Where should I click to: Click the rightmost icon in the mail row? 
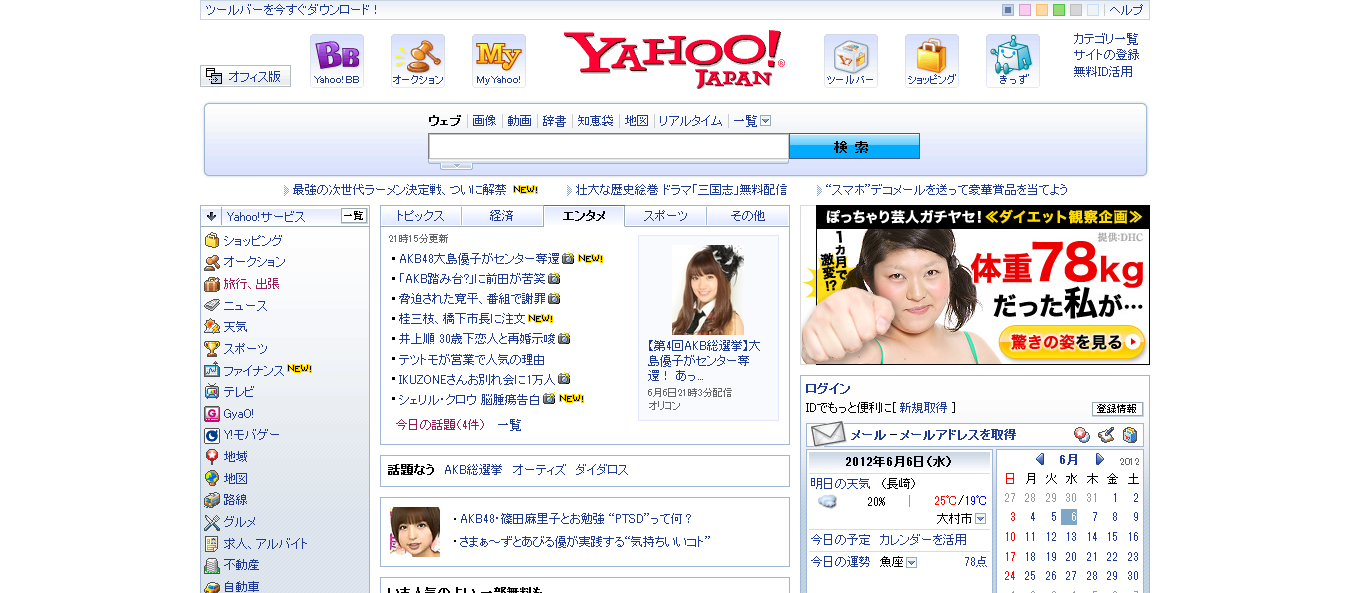(1130, 435)
